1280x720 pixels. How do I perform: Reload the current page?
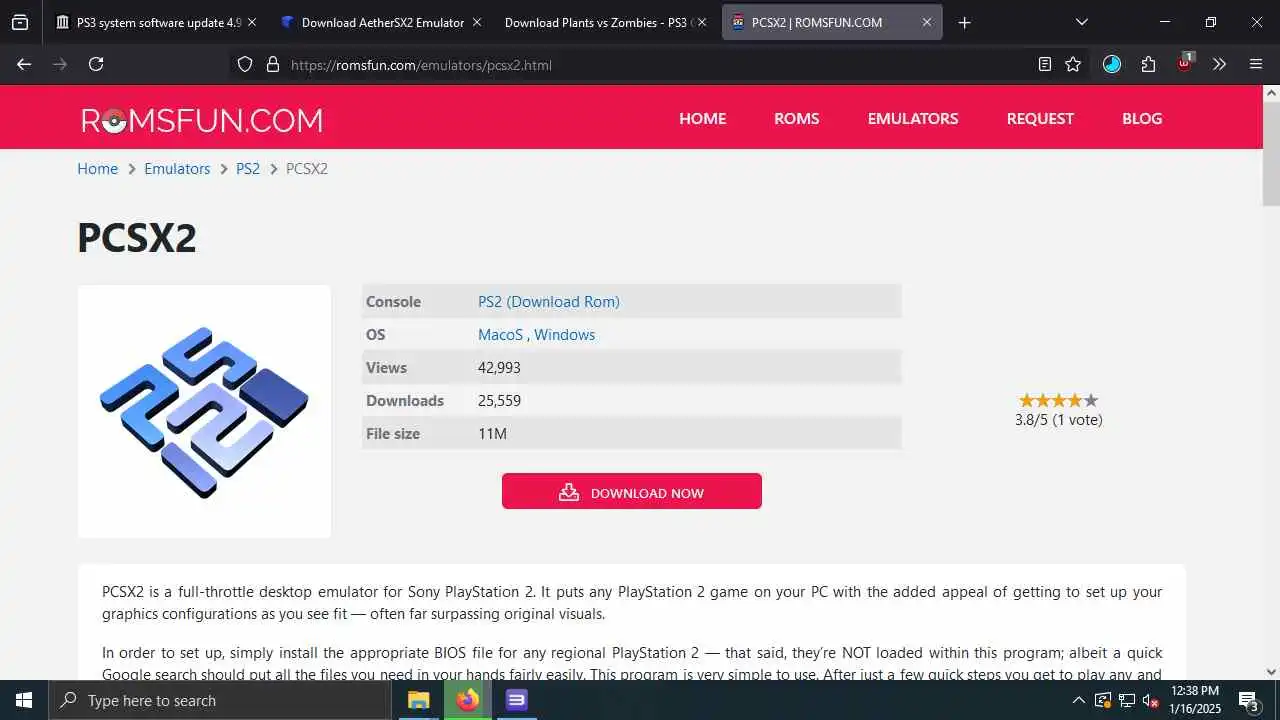96,64
